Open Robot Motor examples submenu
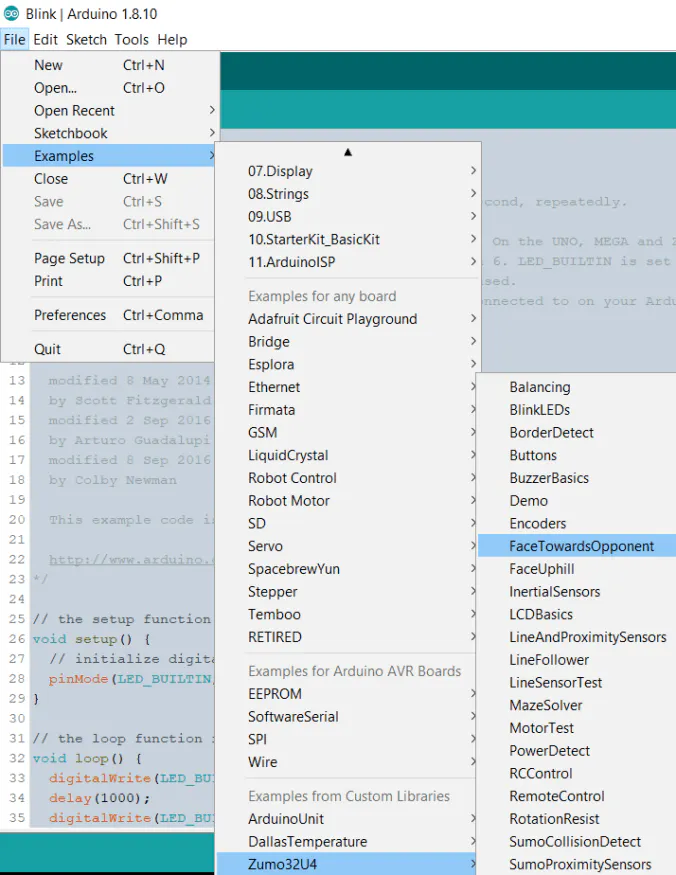Viewport: 676px width, 875px height. tap(347, 501)
